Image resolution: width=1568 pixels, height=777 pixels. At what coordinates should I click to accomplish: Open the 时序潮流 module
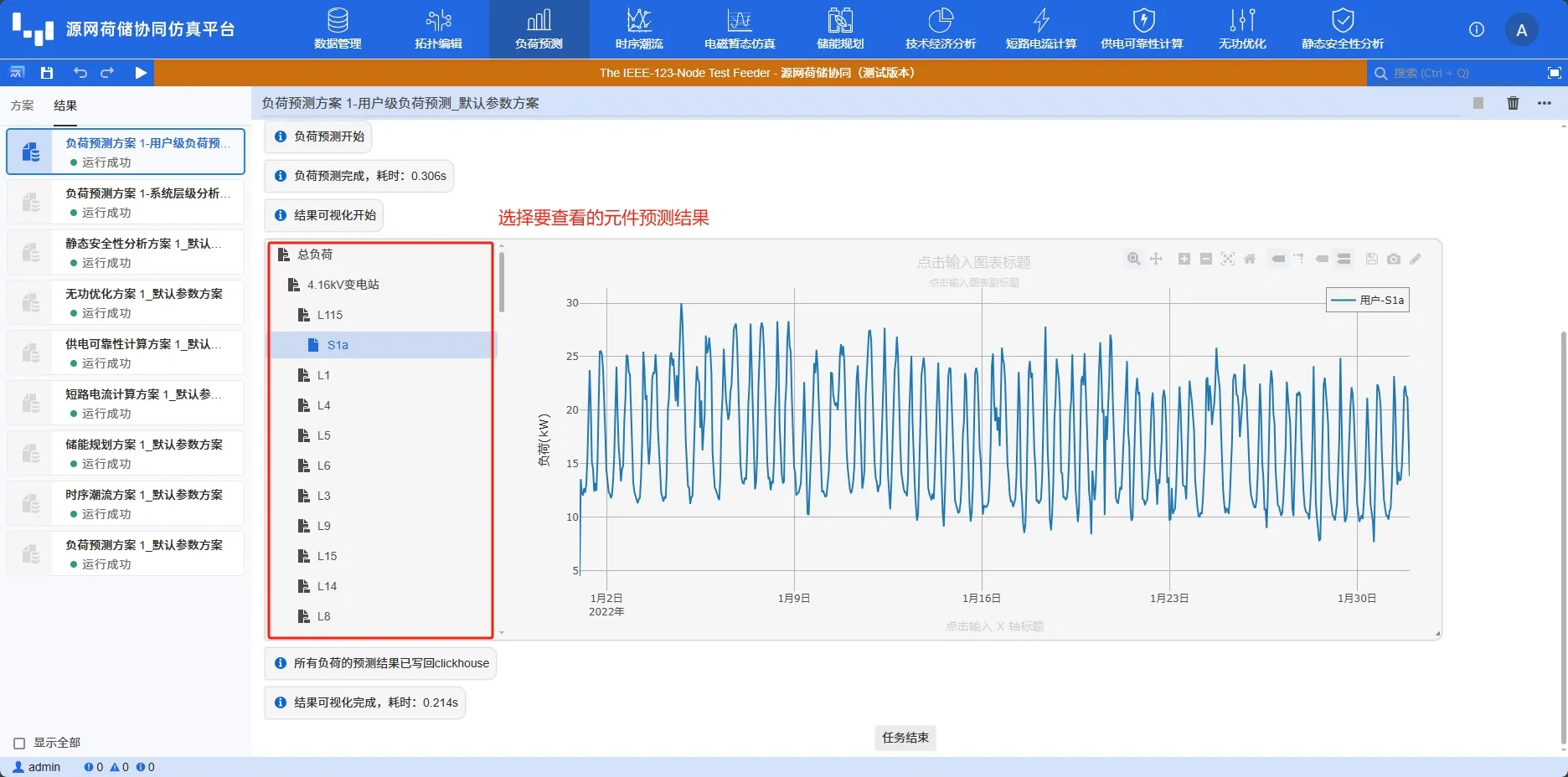pos(639,28)
